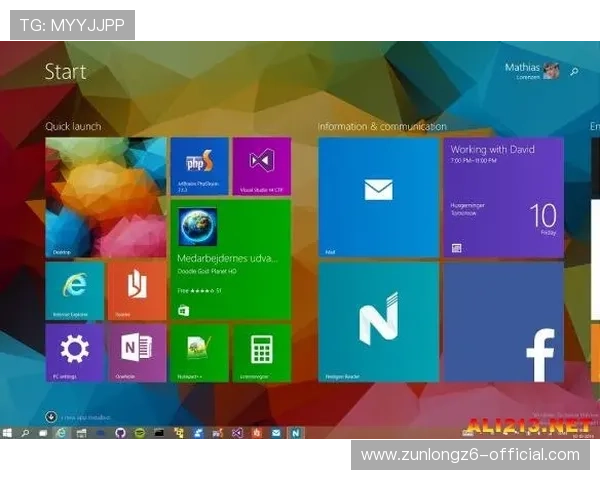Viewport: 600px width, 480px height.
Task: Click the Windows Start button in taskbar
Action: (8, 433)
